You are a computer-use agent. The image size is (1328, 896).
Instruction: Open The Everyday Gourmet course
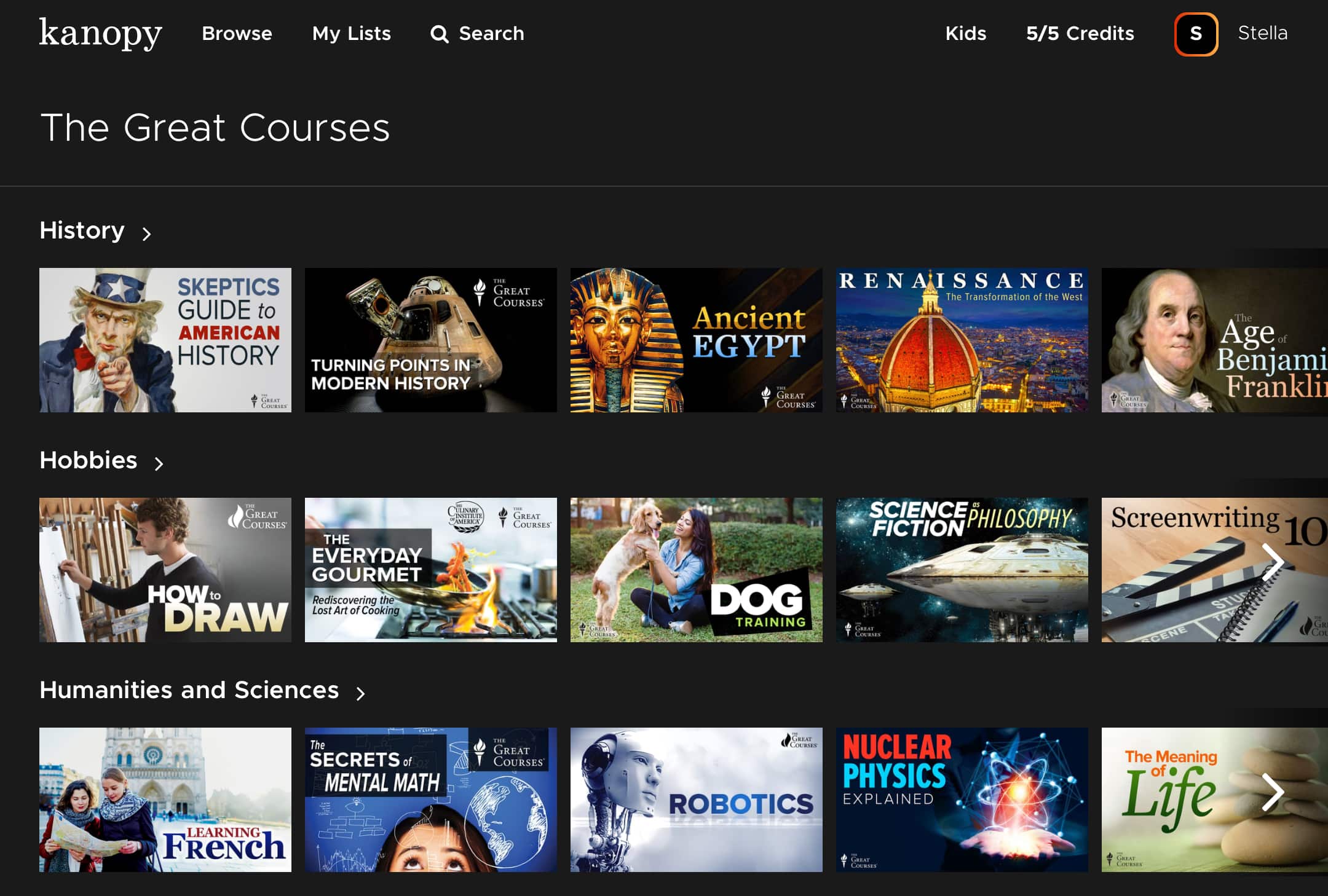[431, 570]
